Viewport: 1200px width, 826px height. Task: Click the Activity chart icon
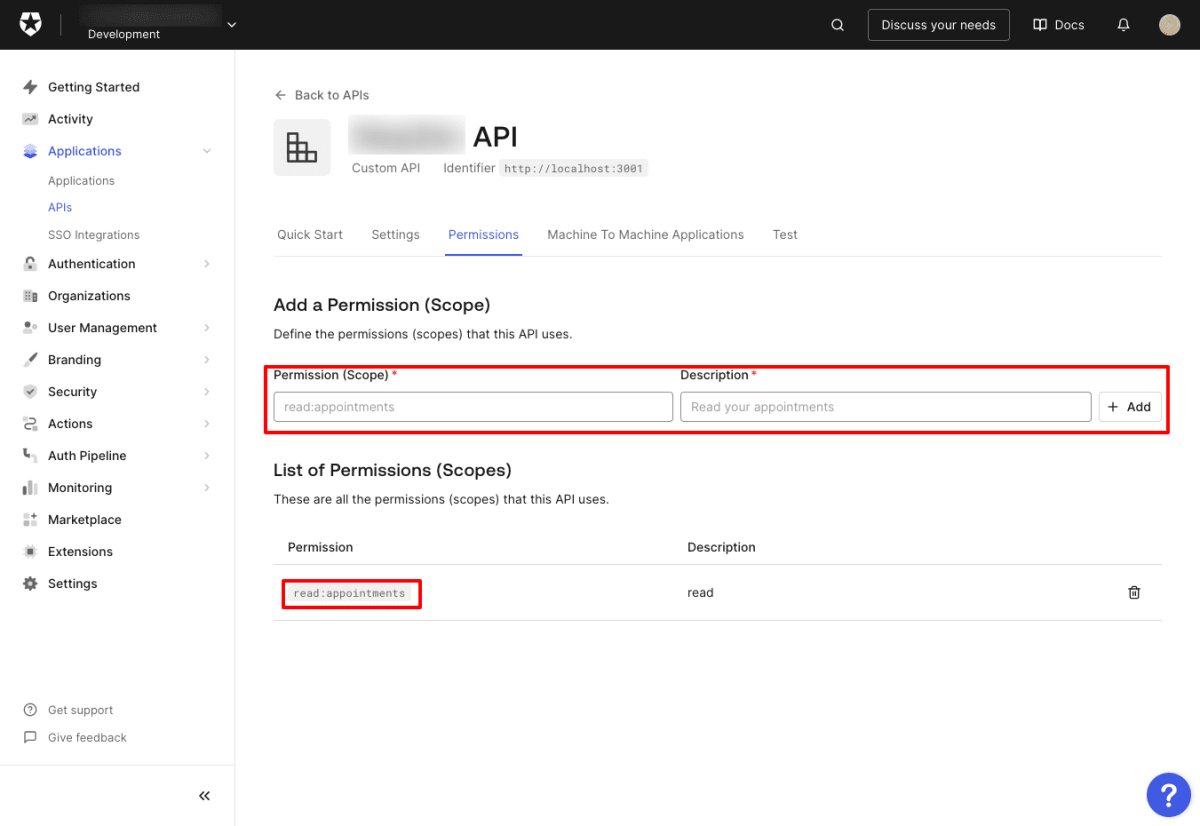(x=30, y=119)
